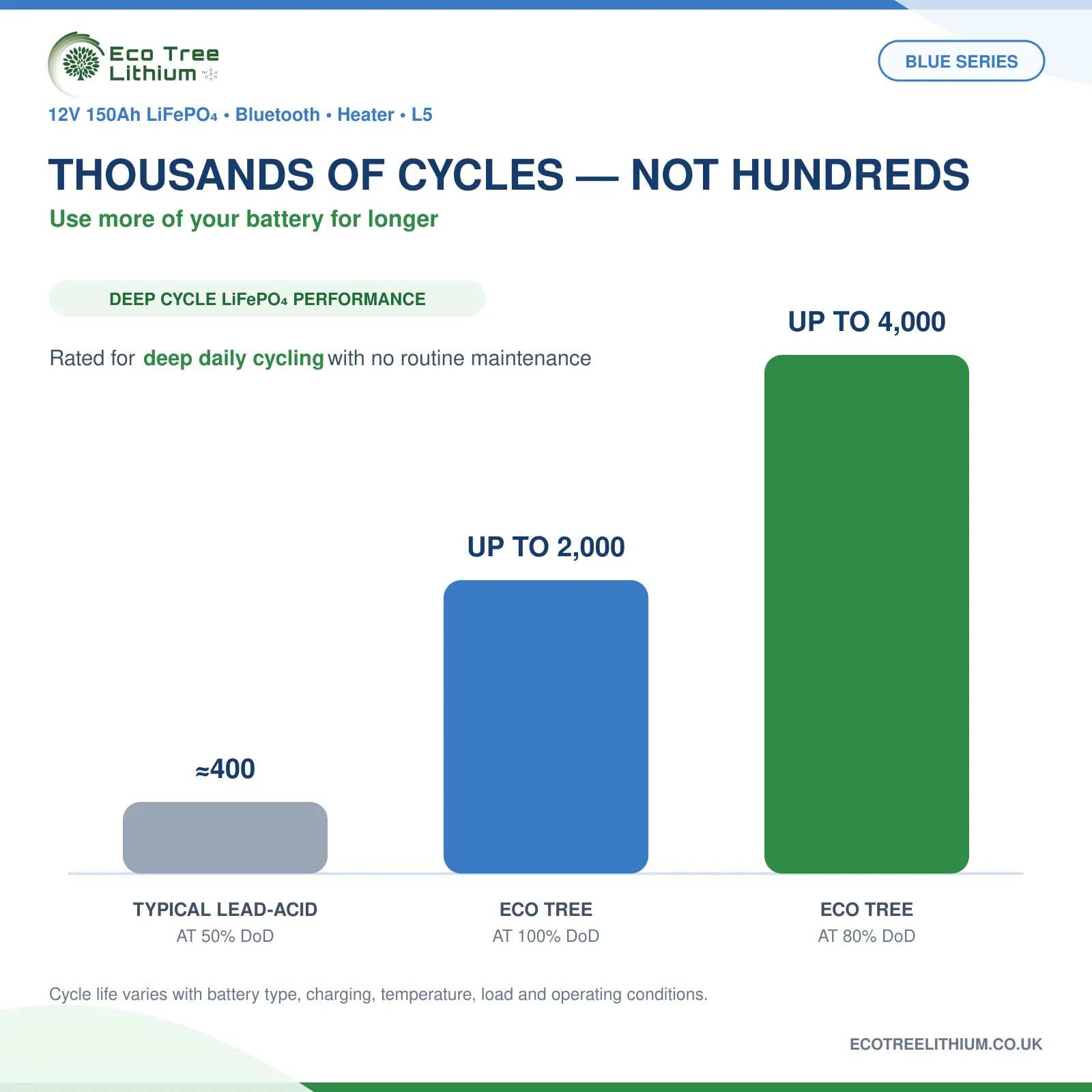Screen dimensions: 1092x1092
Task: Click the blue Eco Tree 100% DoD bar
Action: [546, 727]
